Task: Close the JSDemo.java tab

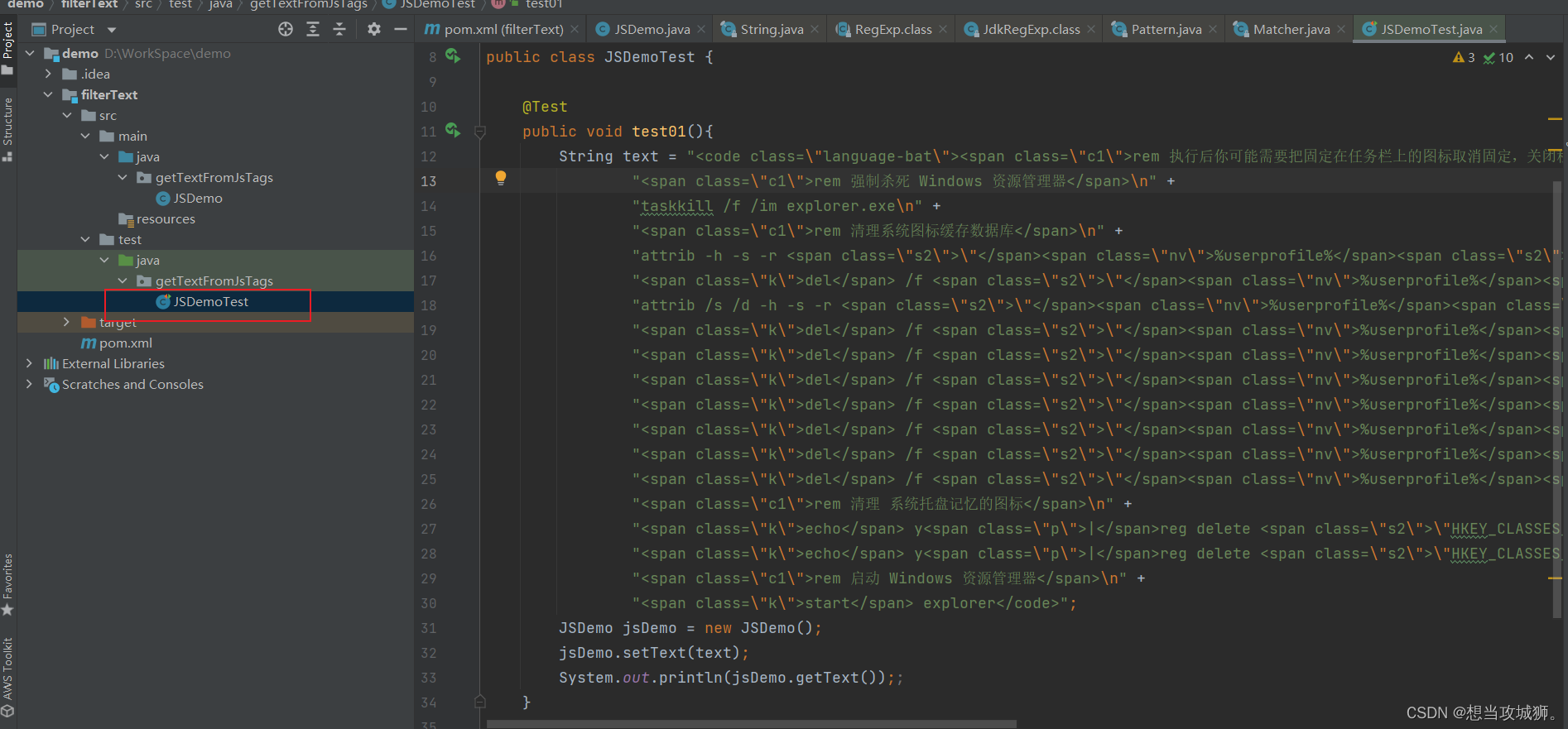Action: [x=701, y=29]
